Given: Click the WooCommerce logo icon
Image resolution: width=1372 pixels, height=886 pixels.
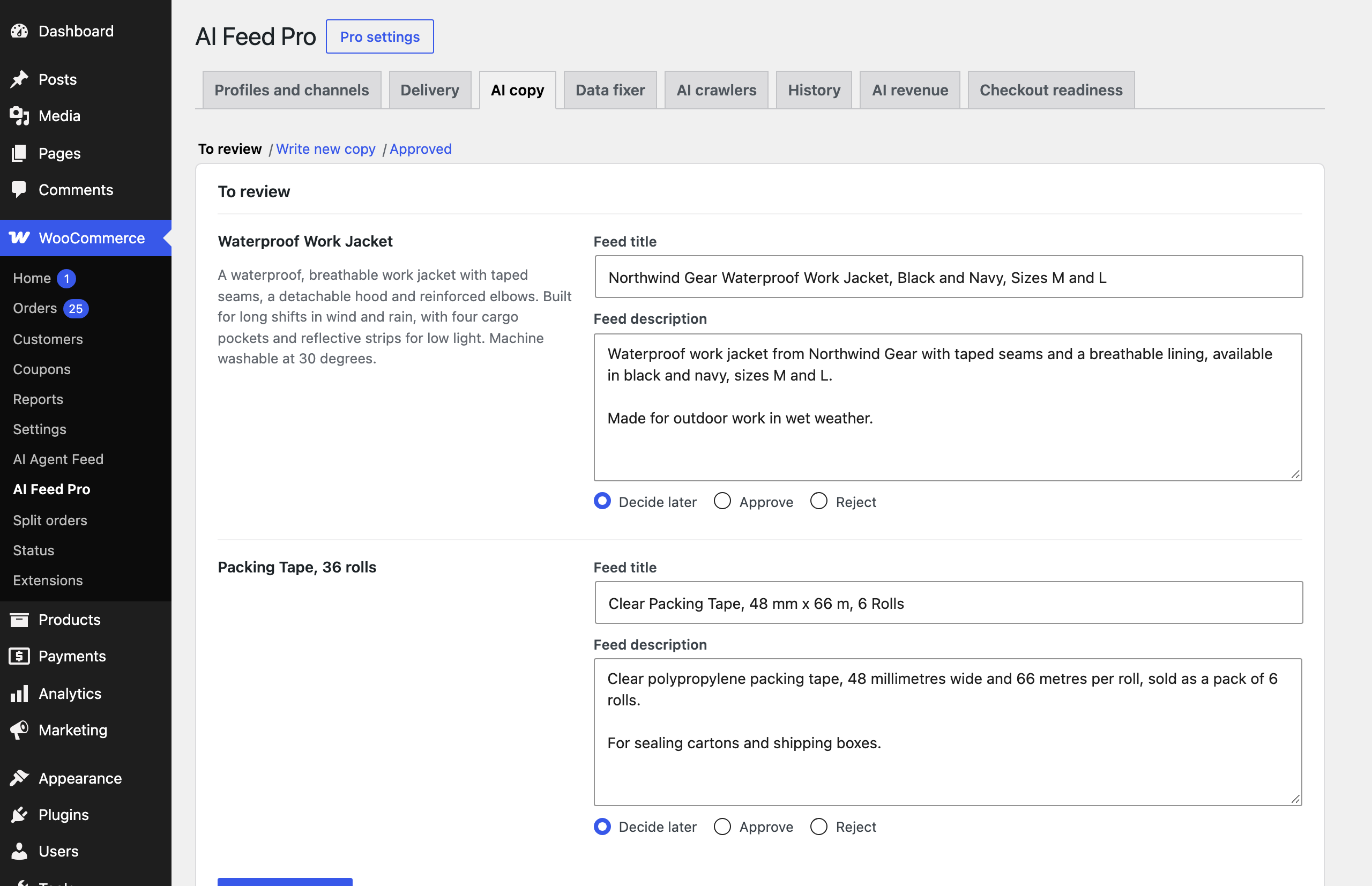Looking at the screenshot, I should click(19, 237).
